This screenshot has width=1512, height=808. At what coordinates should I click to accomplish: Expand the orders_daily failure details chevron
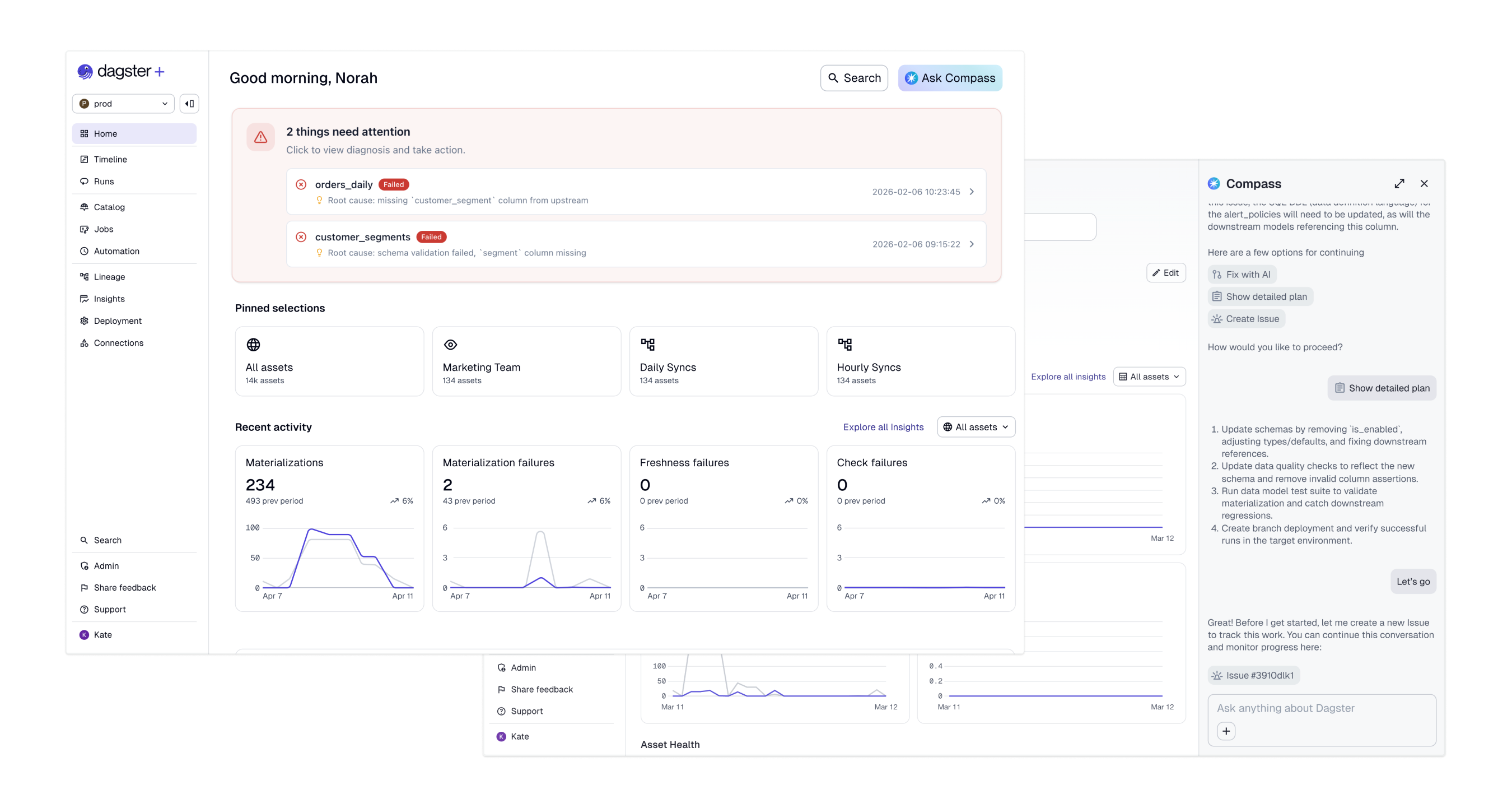click(972, 192)
